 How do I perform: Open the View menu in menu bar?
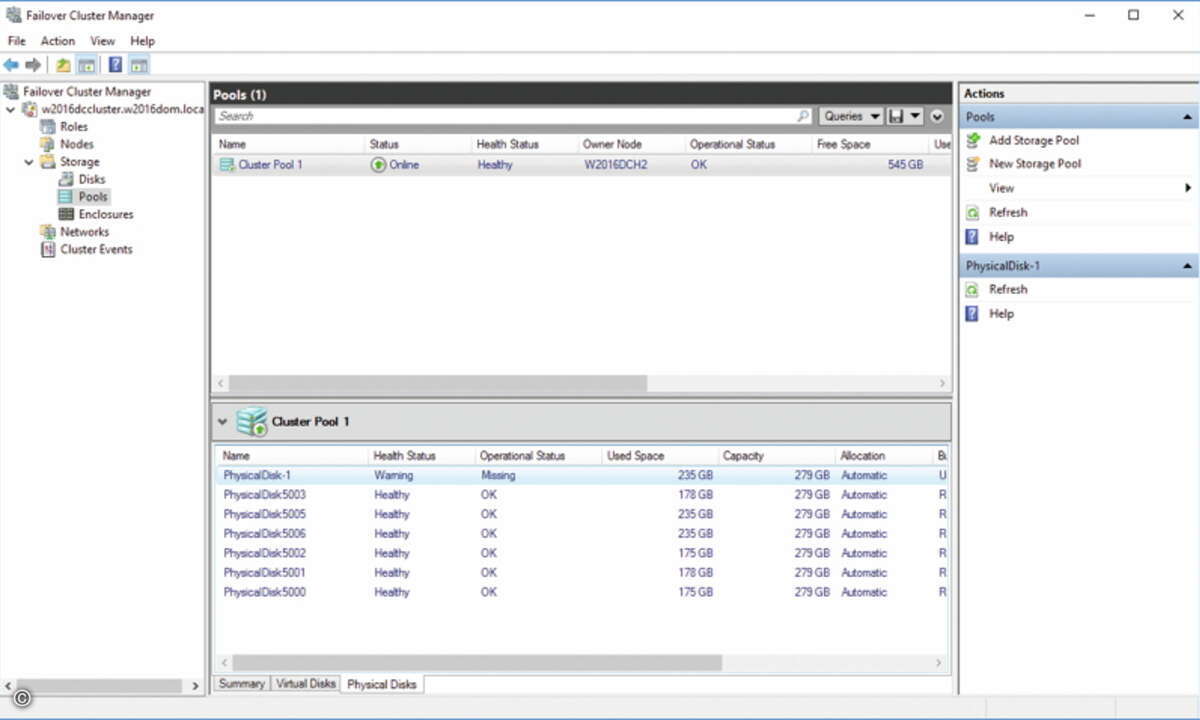tap(102, 41)
